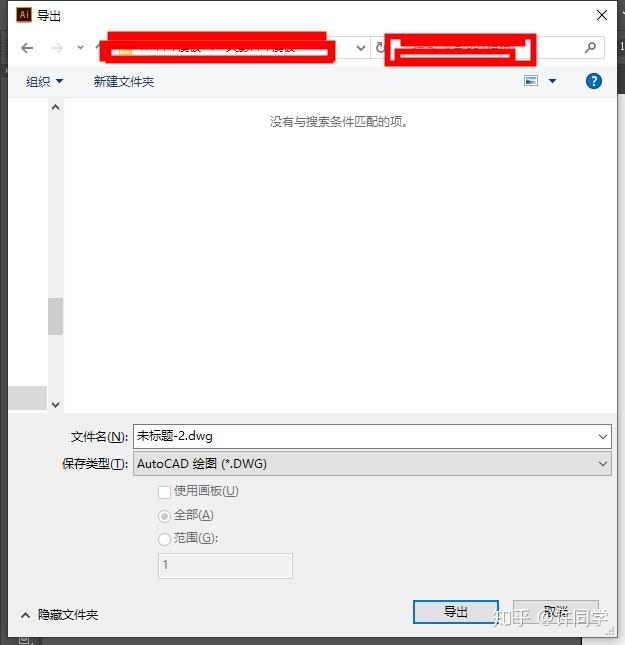Open the blue help question mark
625x645 pixels.
point(593,81)
